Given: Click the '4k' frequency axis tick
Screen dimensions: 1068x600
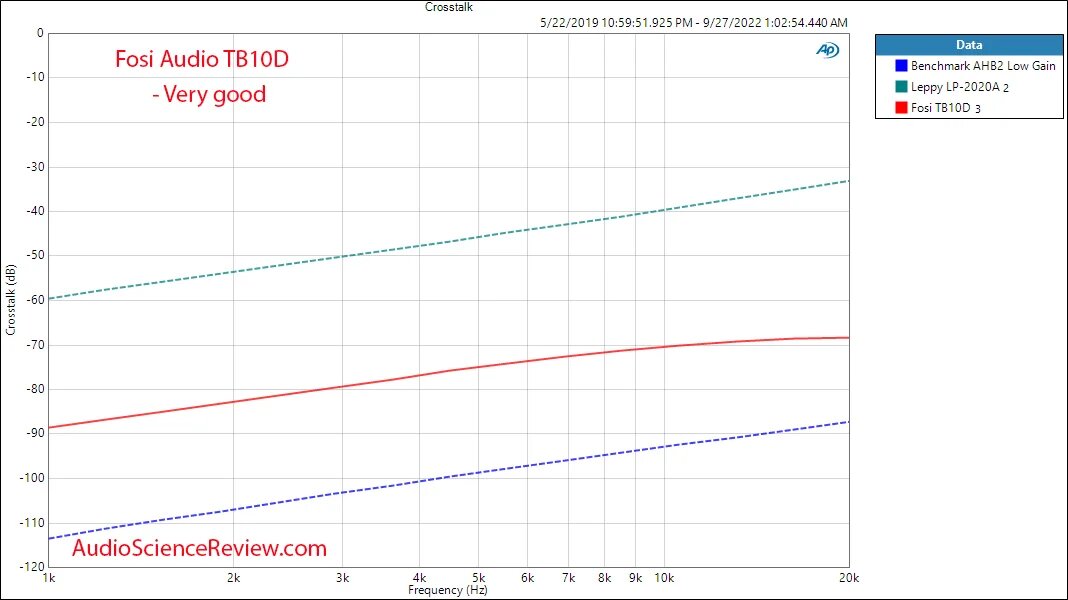Looking at the screenshot, I should pos(419,578).
